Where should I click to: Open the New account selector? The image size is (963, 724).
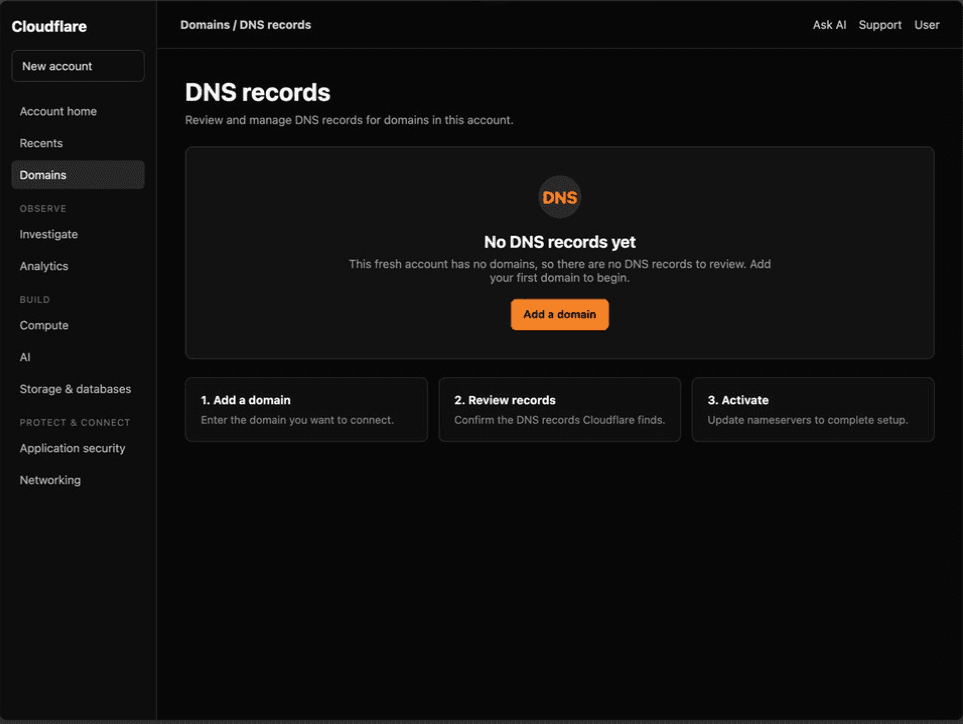pyautogui.click(x=78, y=66)
